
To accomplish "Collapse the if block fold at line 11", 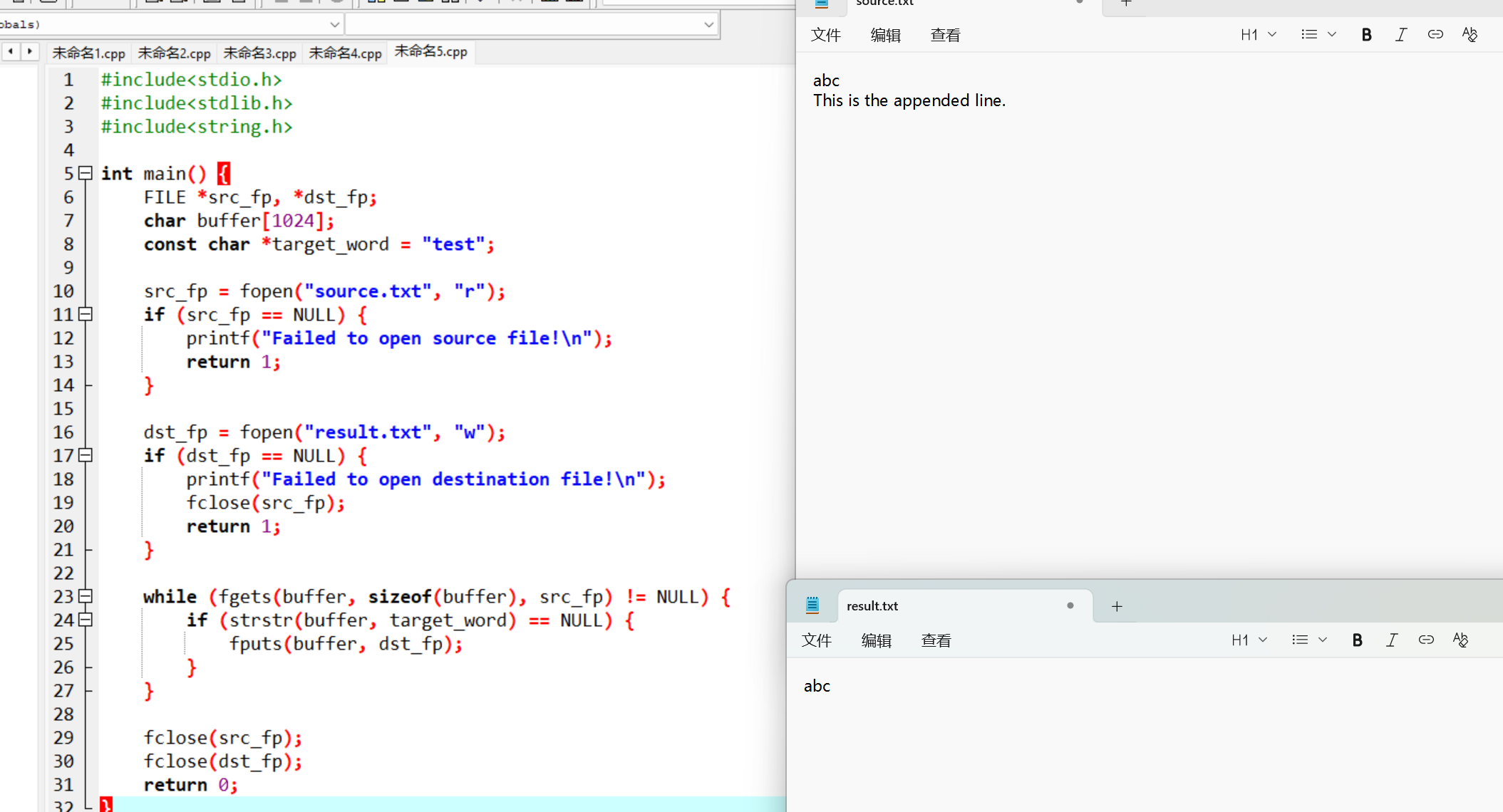I will tap(86, 314).
